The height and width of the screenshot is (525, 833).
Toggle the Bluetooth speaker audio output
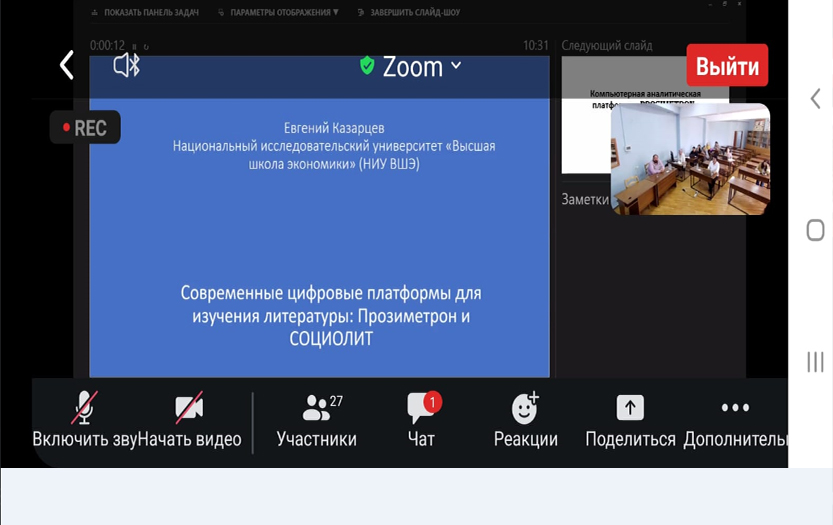[126, 66]
